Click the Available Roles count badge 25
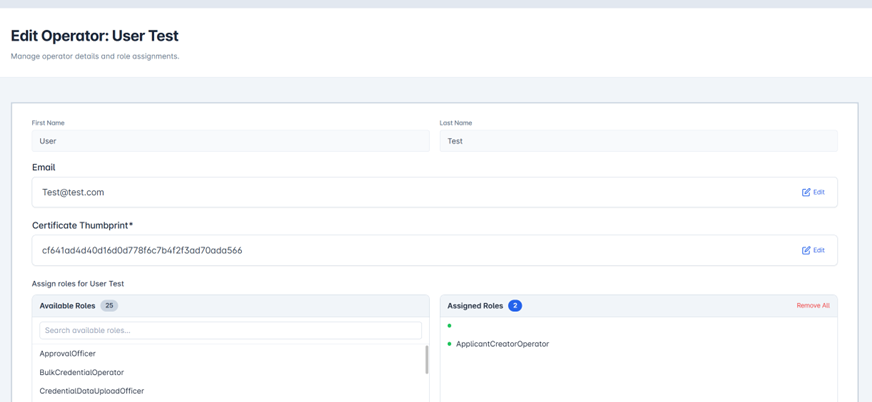 109,306
